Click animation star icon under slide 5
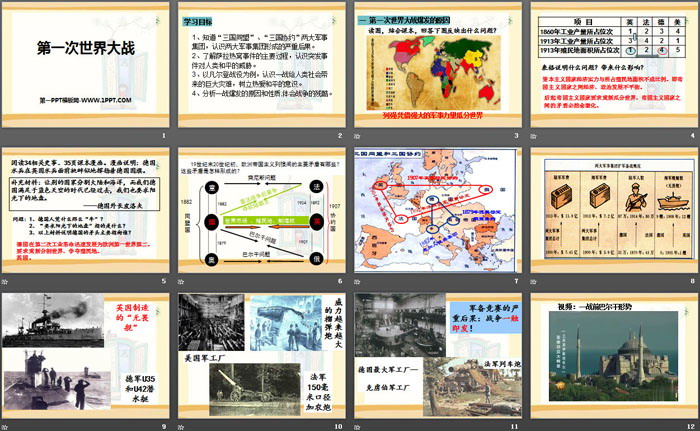This screenshot has height=431, width=700. pyautogui.click(x=4, y=281)
